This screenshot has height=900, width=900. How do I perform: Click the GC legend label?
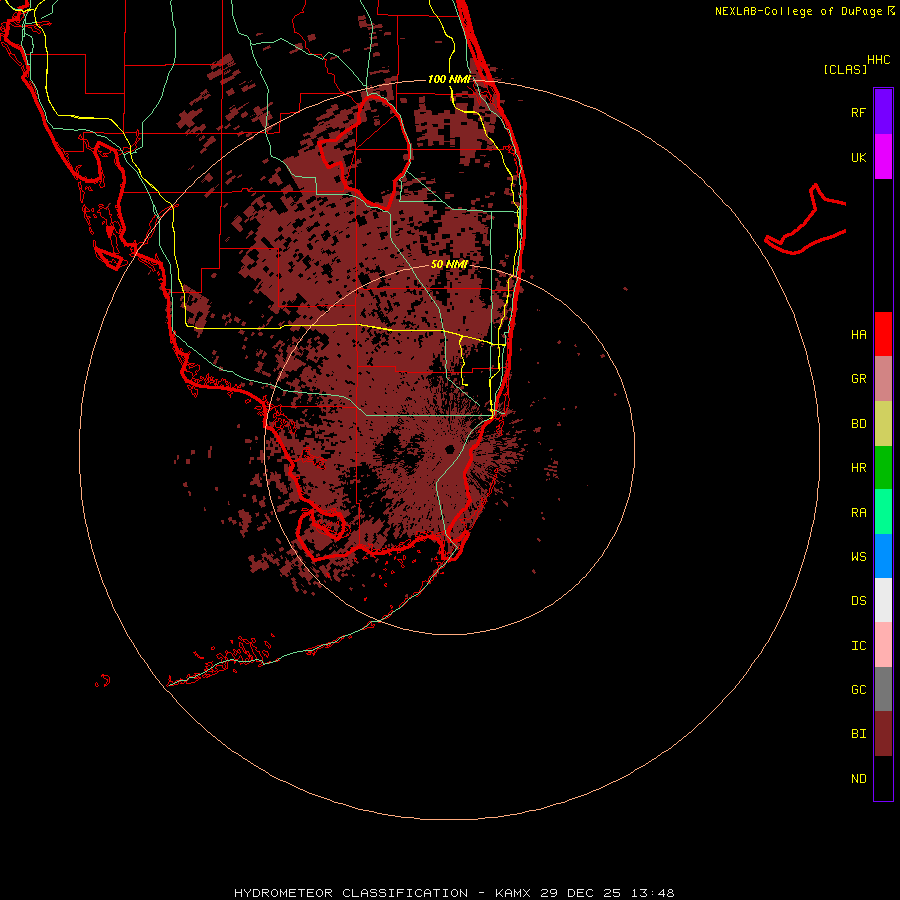(858, 690)
